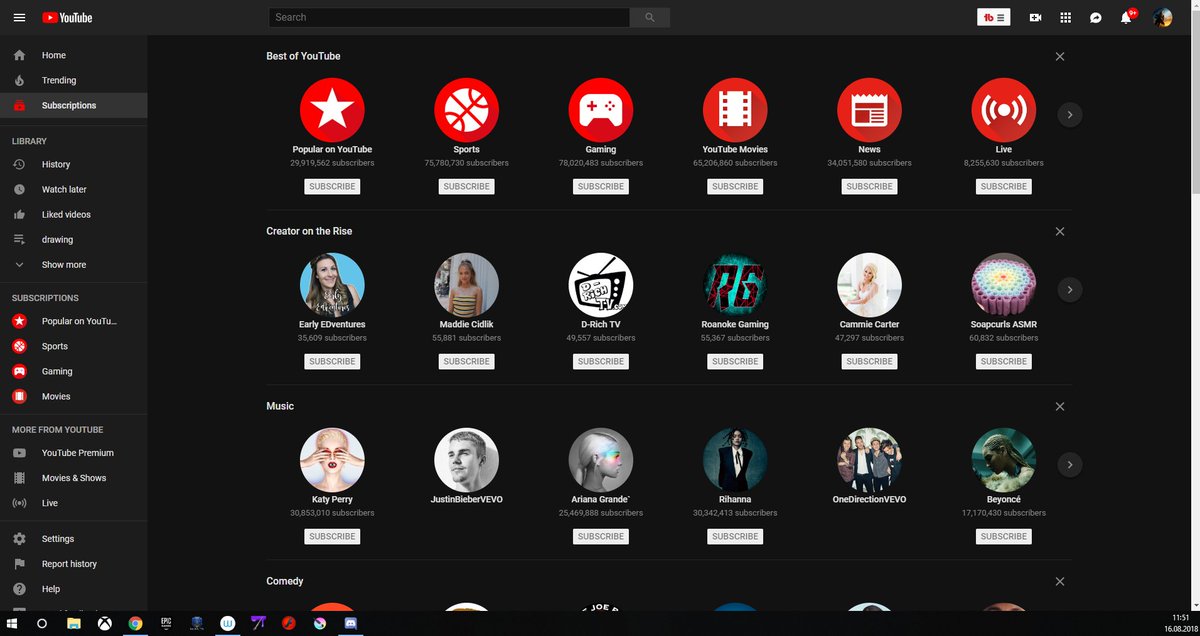Screen dimensions: 1200x636
Task: Open Popular on YouTube subscription in sidebar
Action: tap(73, 321)
